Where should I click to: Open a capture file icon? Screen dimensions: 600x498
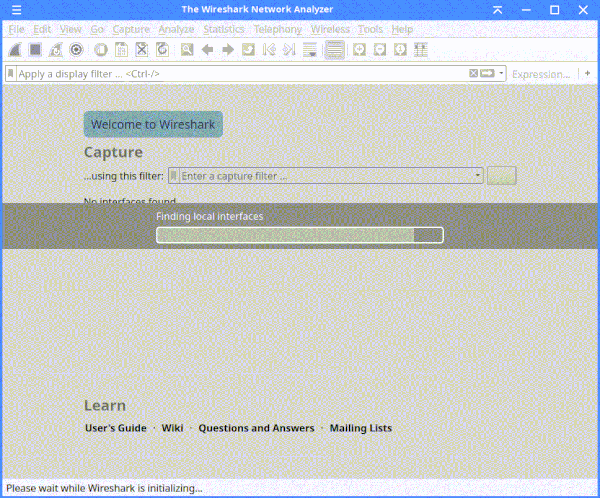(101, 50)
